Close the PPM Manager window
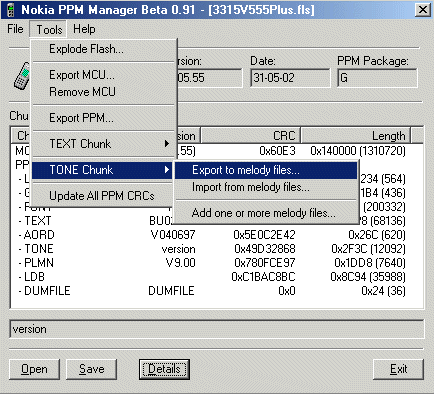434x394 pixels. tap(422, 10)
